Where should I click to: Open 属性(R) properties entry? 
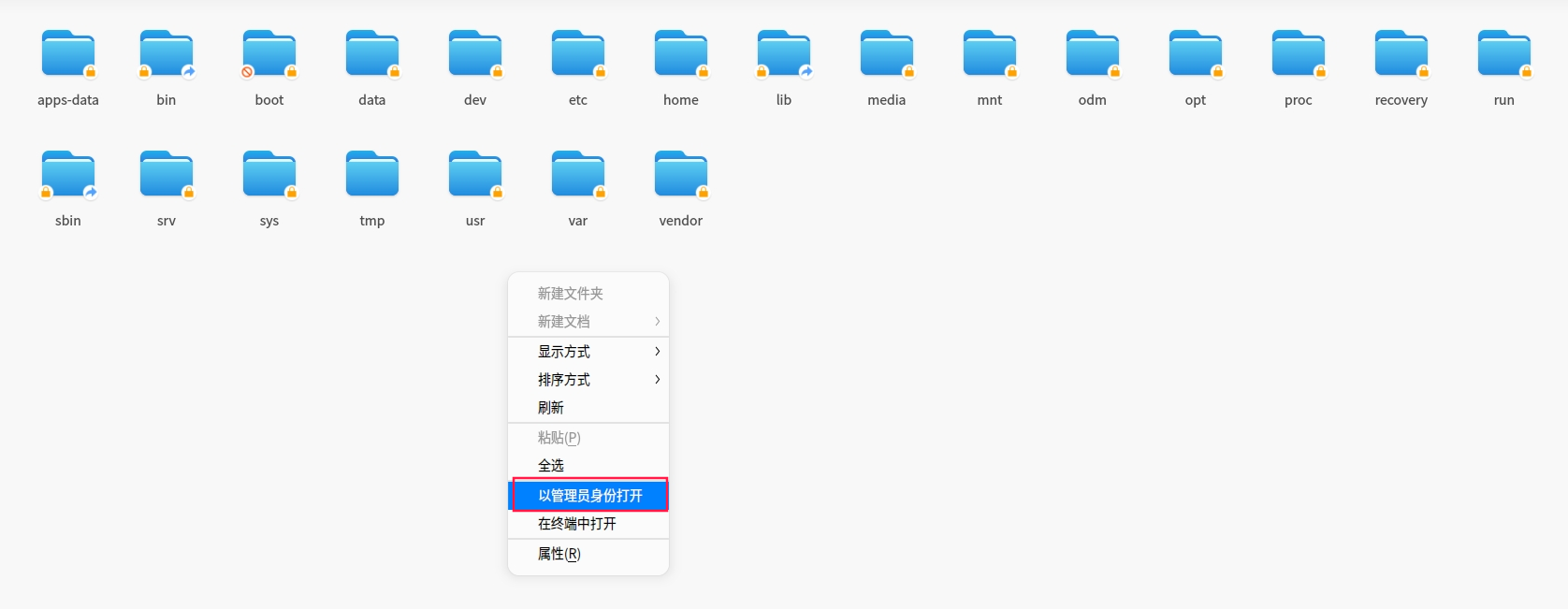[x=588, y=553]
